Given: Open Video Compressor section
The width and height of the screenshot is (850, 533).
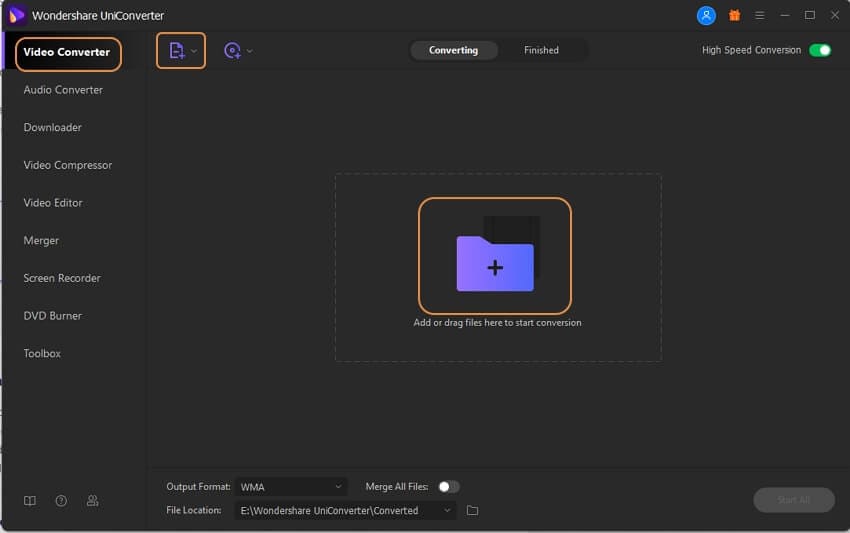Looking at the screenshot, I should coord(68,165).
